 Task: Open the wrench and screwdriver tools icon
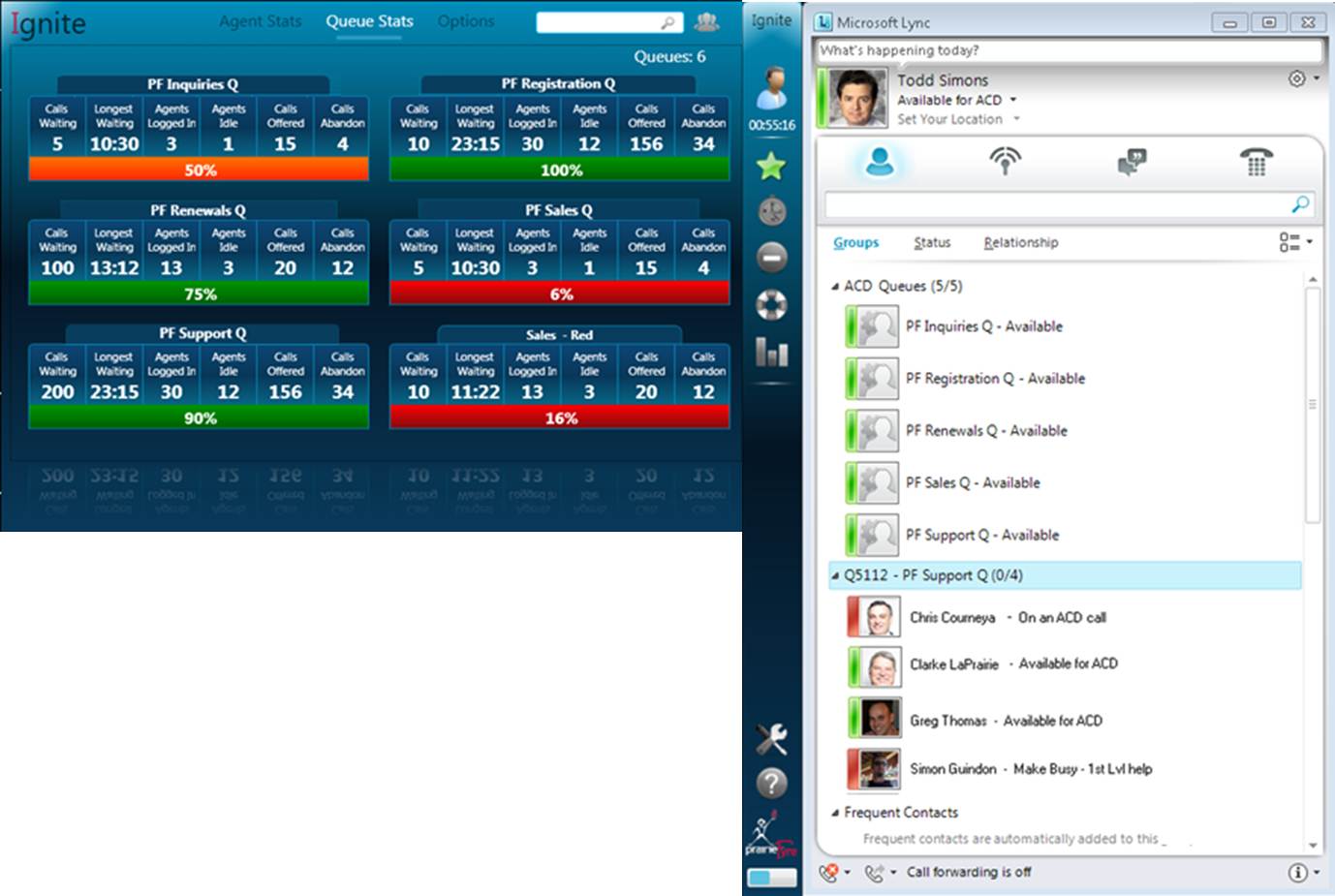771,739
